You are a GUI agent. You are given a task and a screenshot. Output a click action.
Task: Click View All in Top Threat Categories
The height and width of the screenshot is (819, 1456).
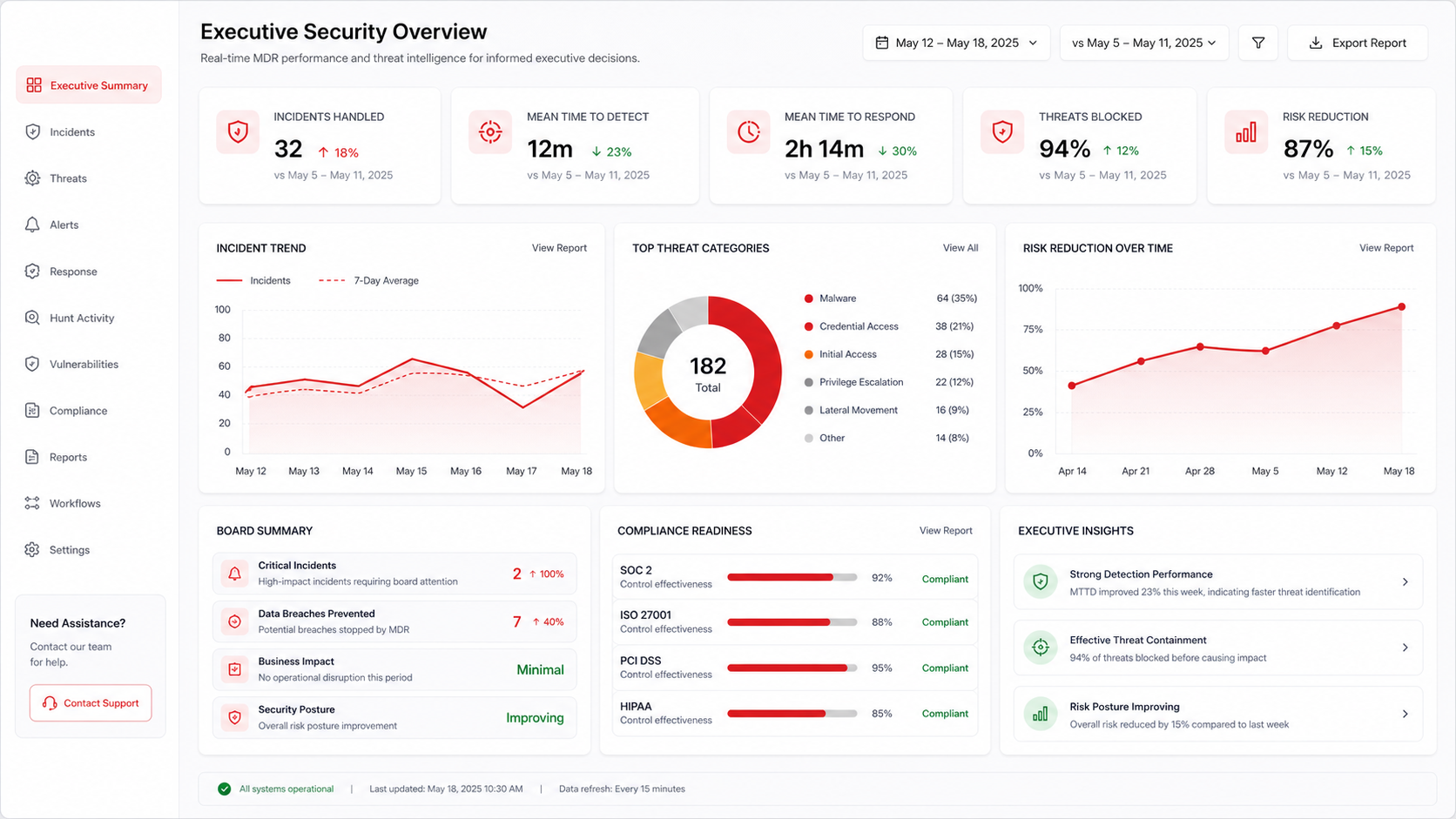click(x=961, y=248)
